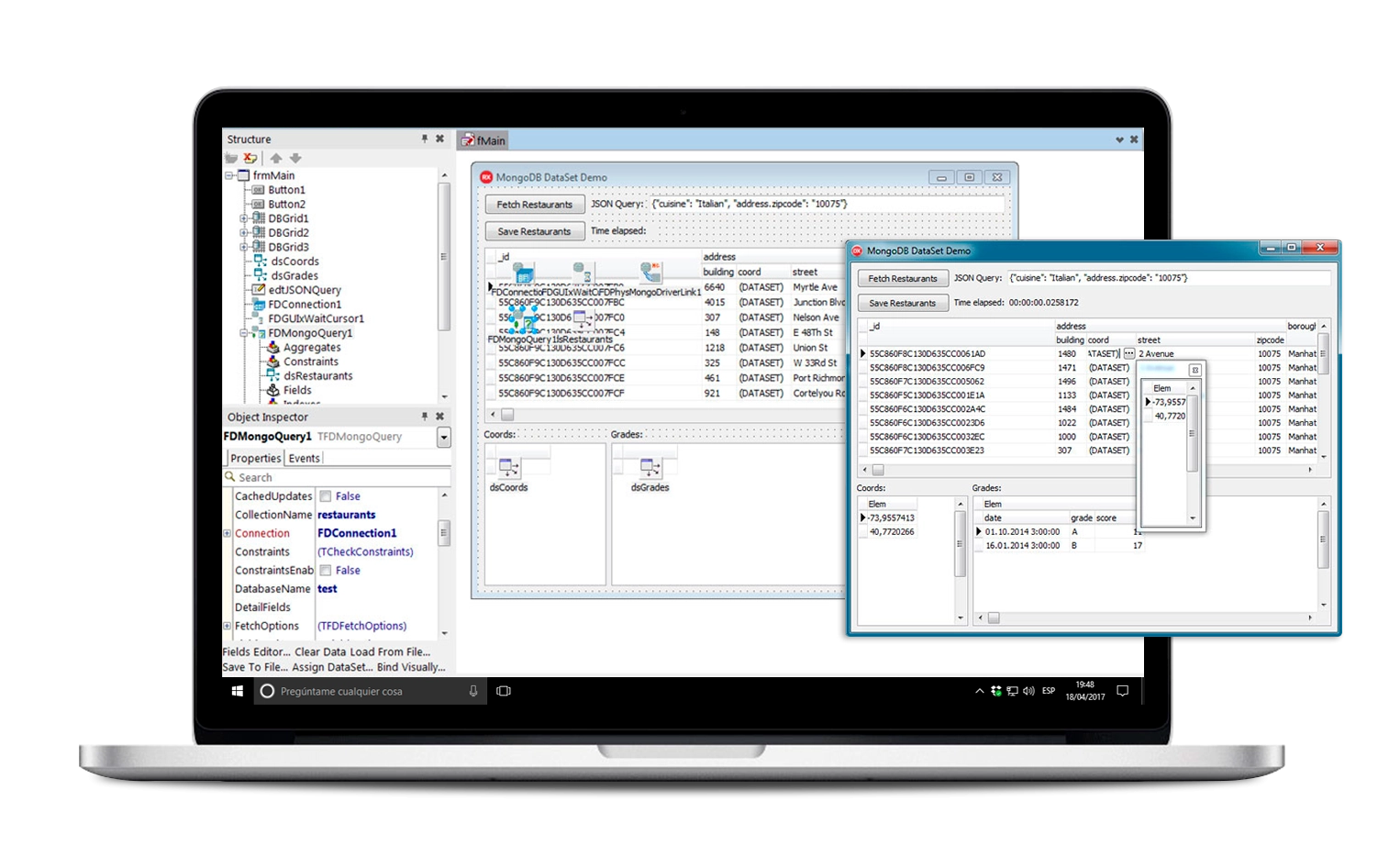Click the search magnifier icon in Object Inspector
The width and height of the screenshot is (1400, 868).
pos(230,477)
